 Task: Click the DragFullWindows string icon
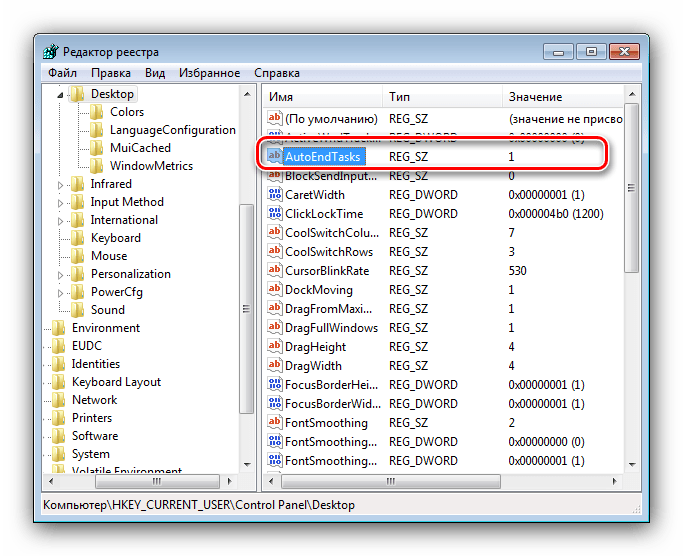pyautogui.click(x=274, y=327)
